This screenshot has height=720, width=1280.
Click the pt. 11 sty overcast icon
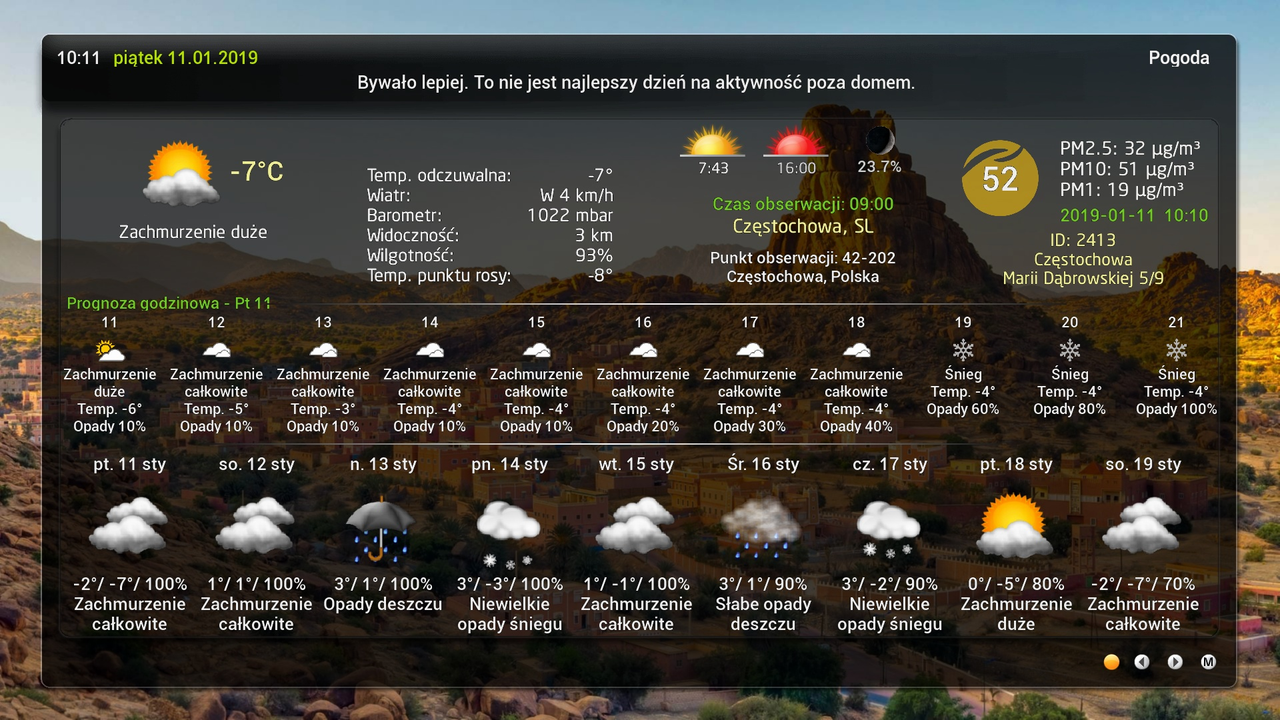129,526
